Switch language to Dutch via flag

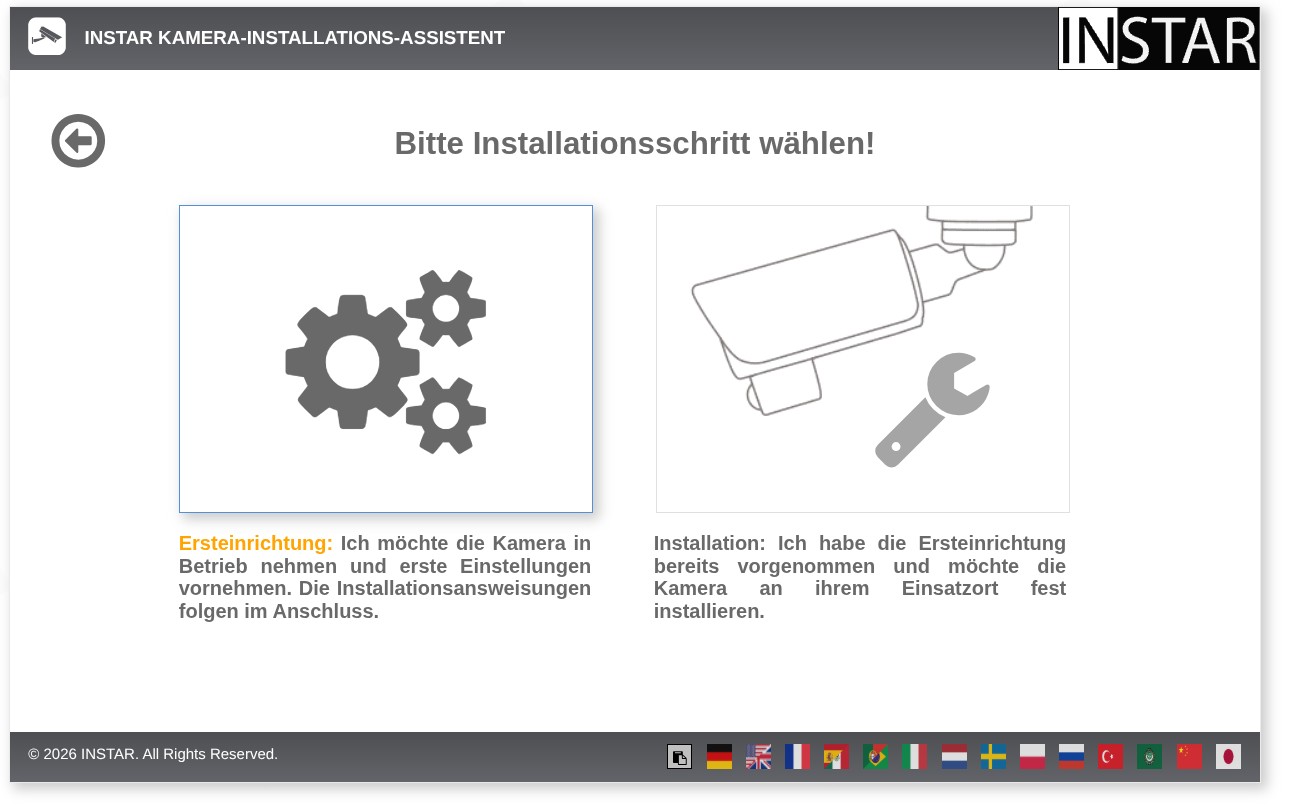click(x=954, y=757)
